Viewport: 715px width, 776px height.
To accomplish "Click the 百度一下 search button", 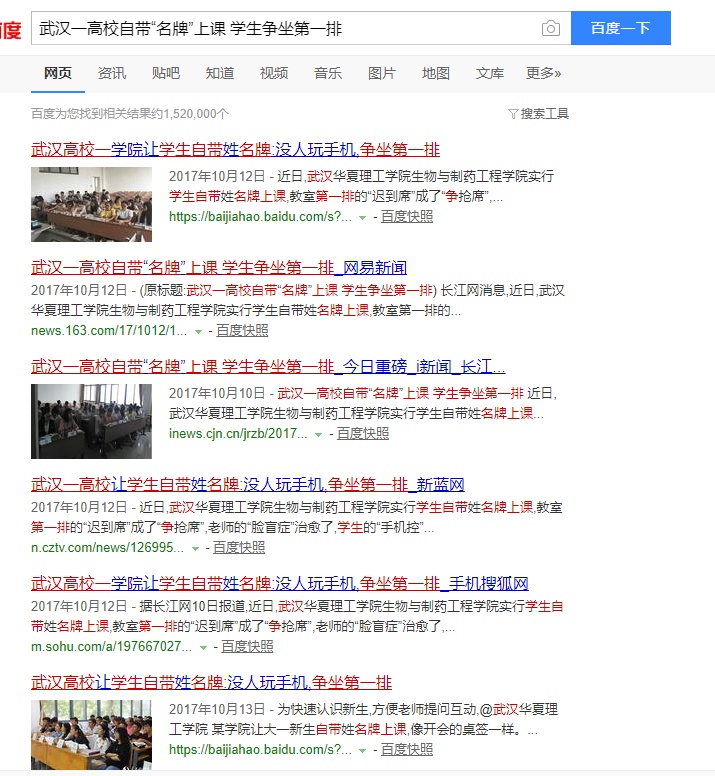I will (x=620, y=29).
